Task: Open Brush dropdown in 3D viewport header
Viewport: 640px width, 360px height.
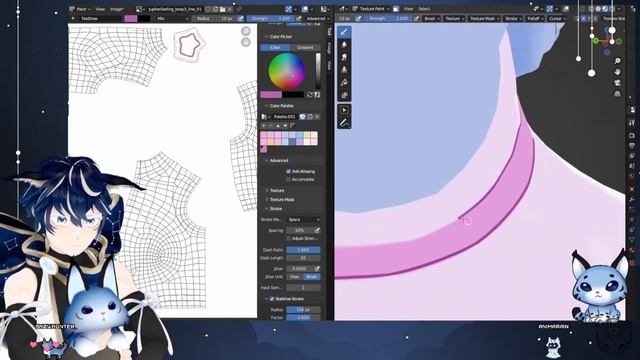Action: (x=431, y=18)
